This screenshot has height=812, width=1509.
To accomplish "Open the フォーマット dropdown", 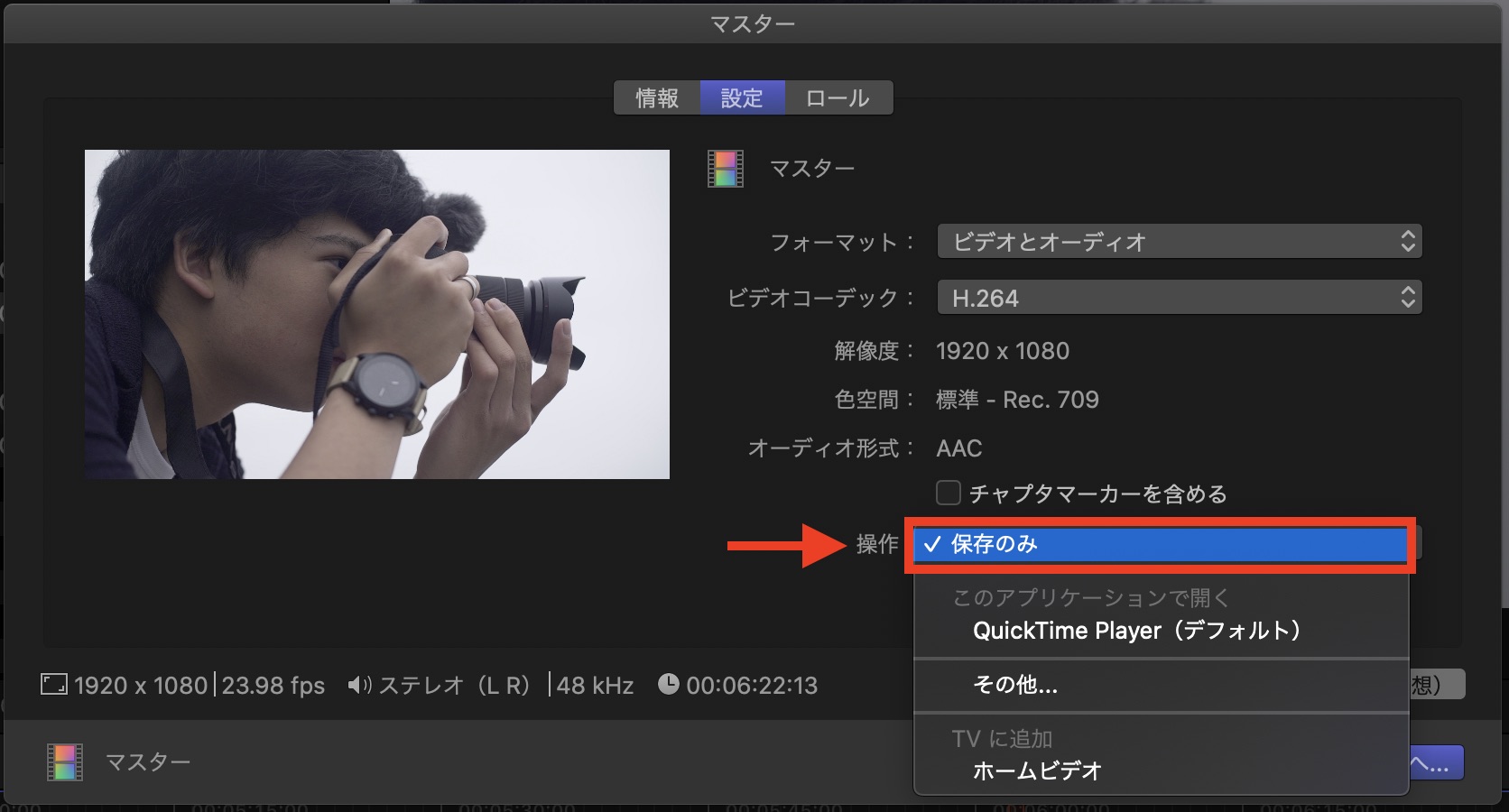I will [1180, 242].
